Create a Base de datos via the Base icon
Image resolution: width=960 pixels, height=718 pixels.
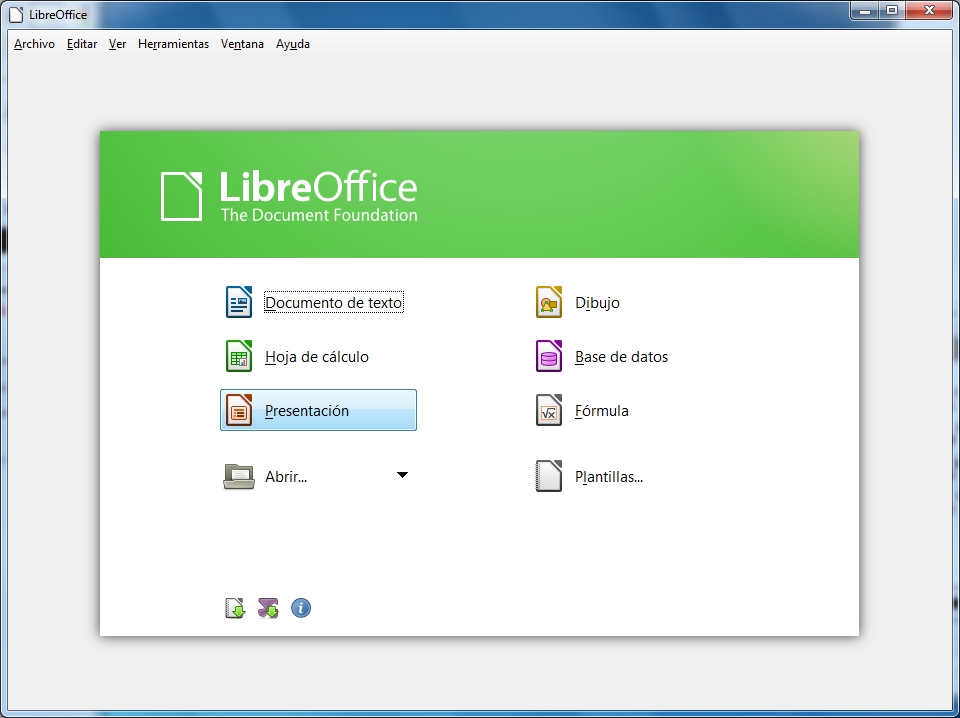548,356
